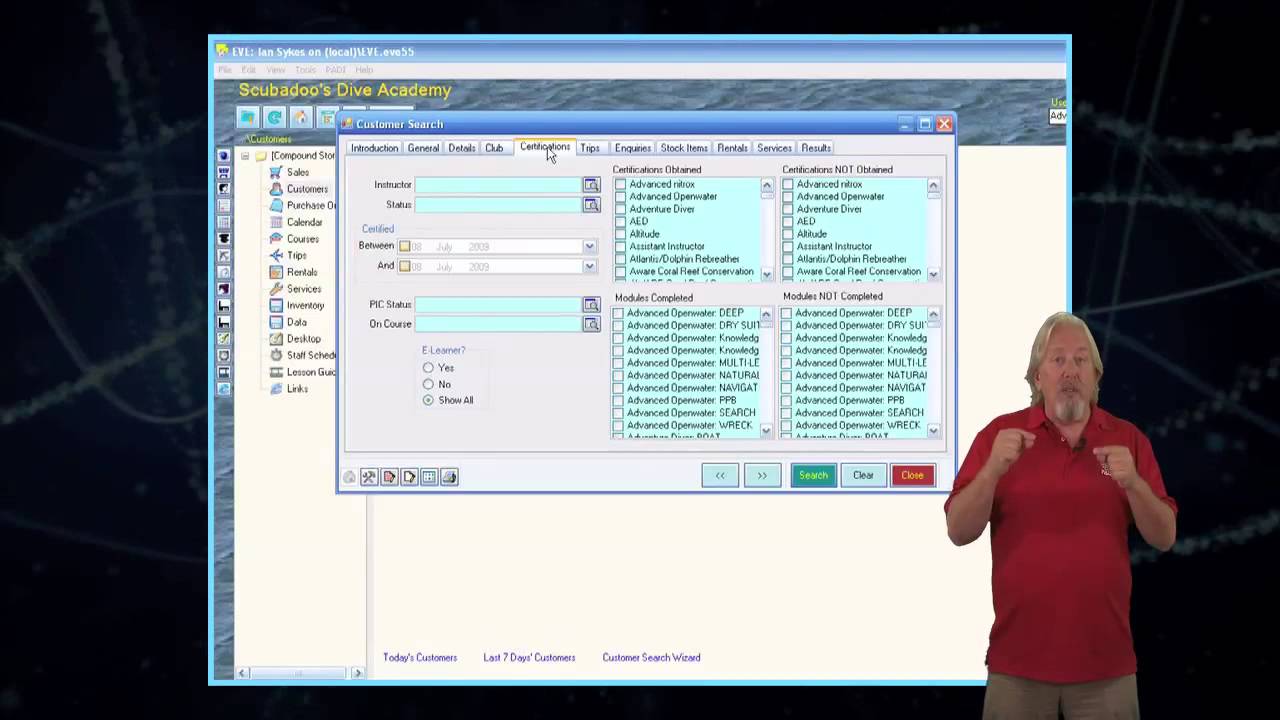Click down arrow of Modules Completed list

coord(766,430)
